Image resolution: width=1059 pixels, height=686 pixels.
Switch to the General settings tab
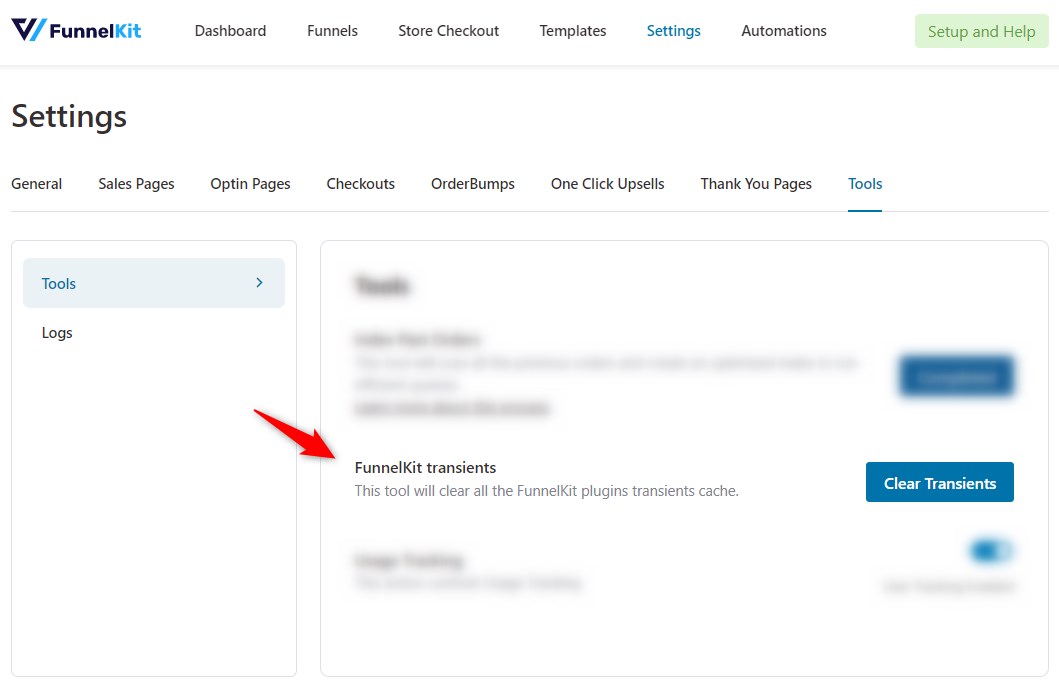coord(36,184)
